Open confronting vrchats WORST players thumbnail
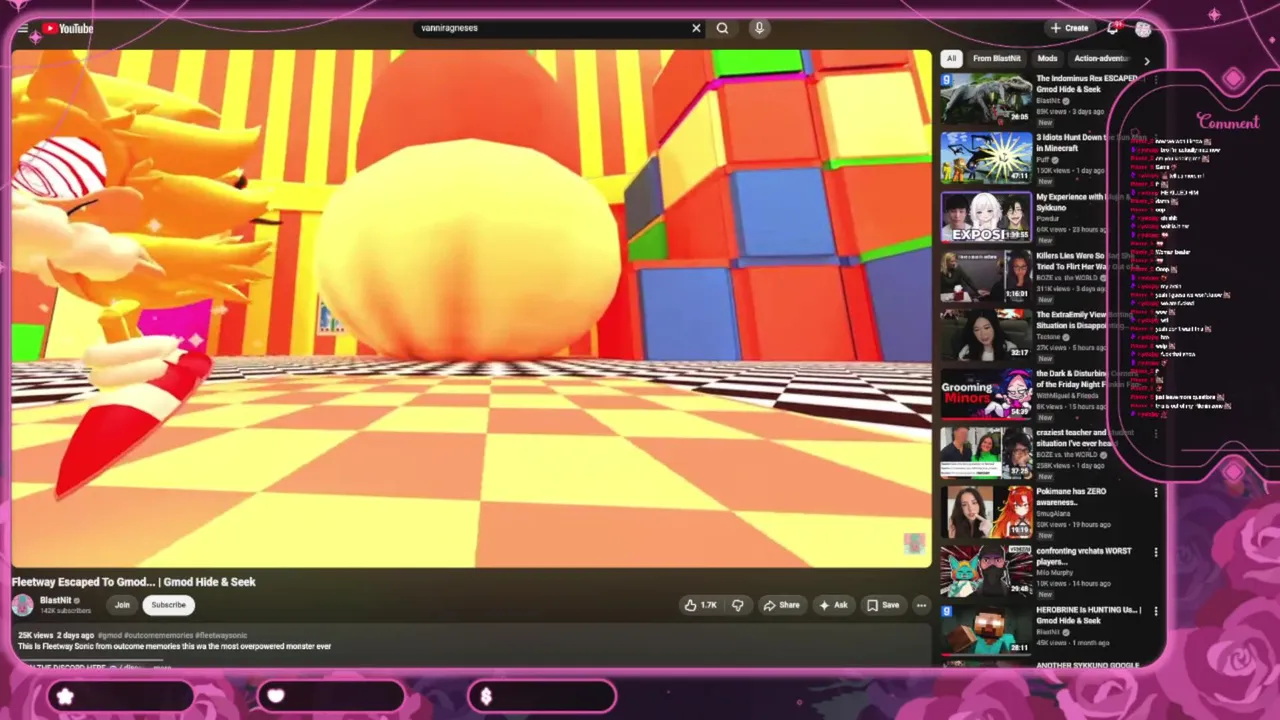The height and width of the screenshot is (720, 1280). (x=986, y=570)
